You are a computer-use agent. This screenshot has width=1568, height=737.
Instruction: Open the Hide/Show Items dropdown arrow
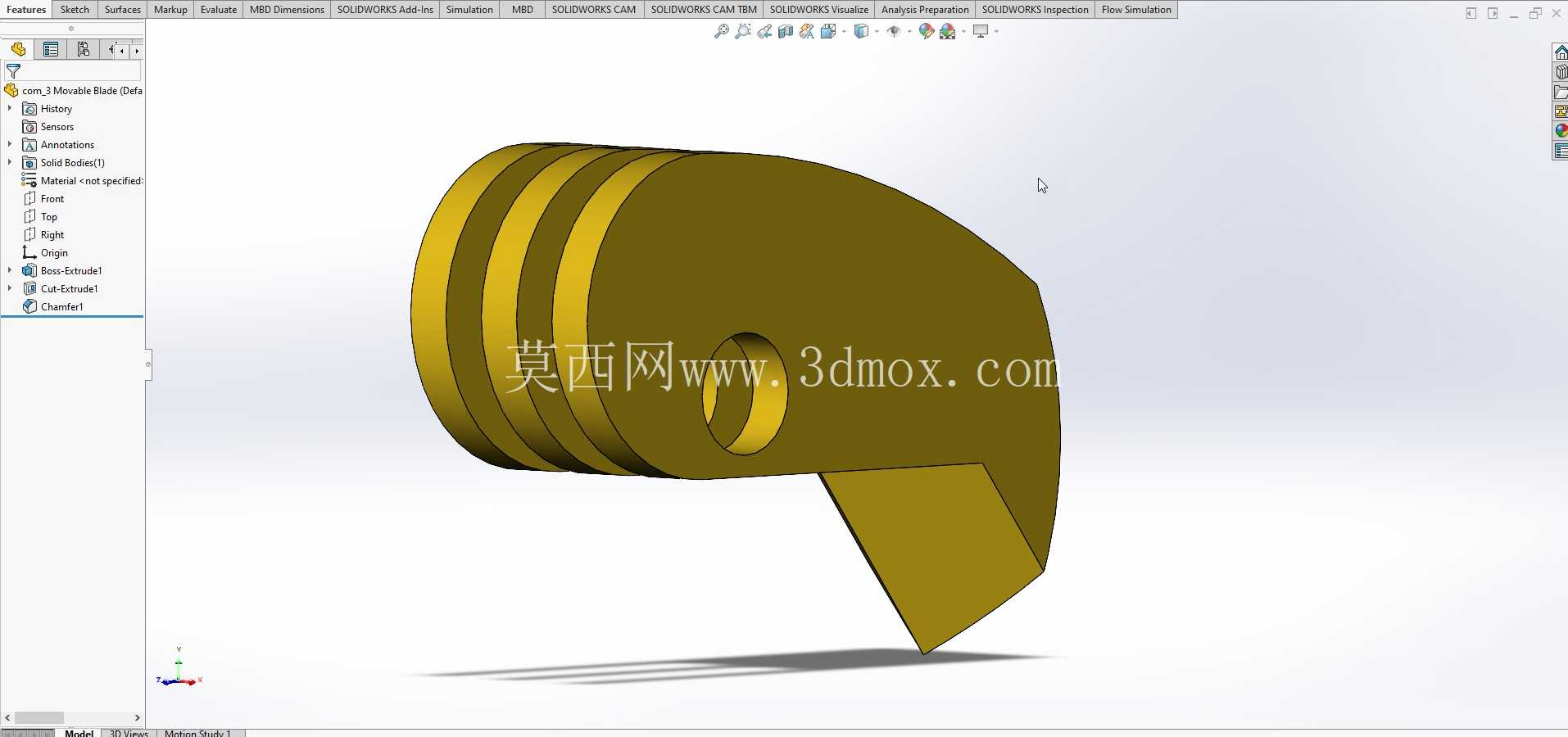[x=909, y=31]
